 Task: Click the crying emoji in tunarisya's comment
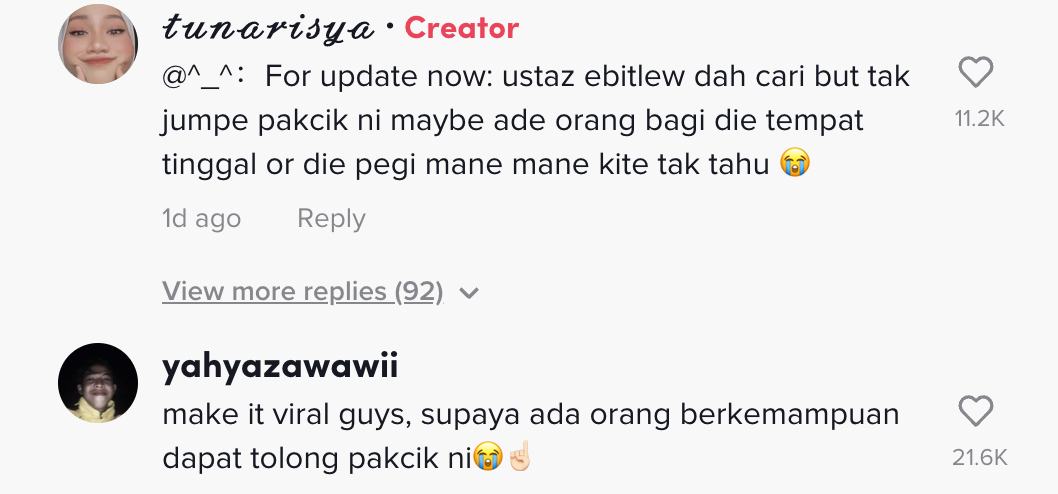pos(795,164)
